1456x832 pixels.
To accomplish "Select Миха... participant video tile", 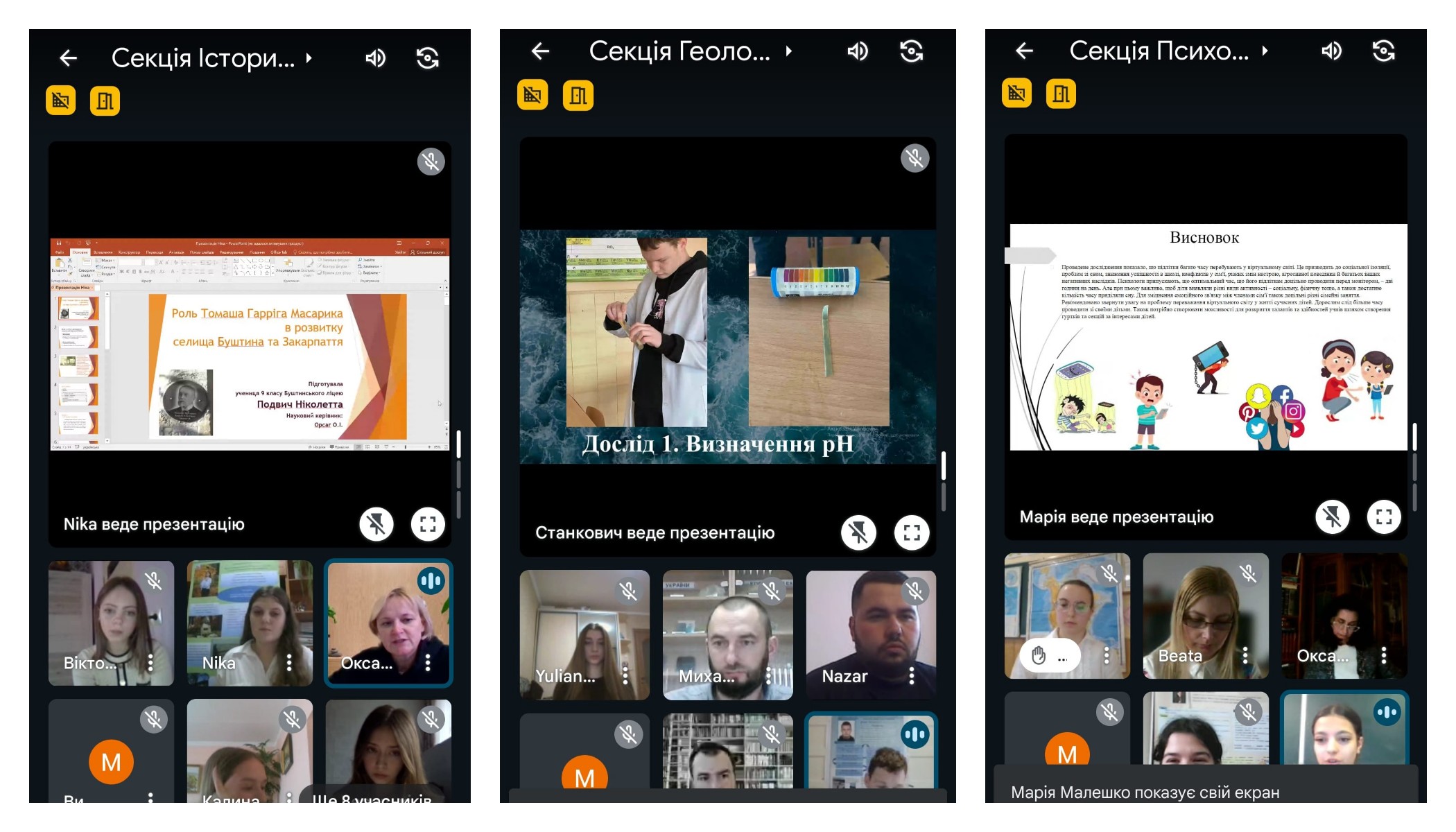I will (728, 635).
